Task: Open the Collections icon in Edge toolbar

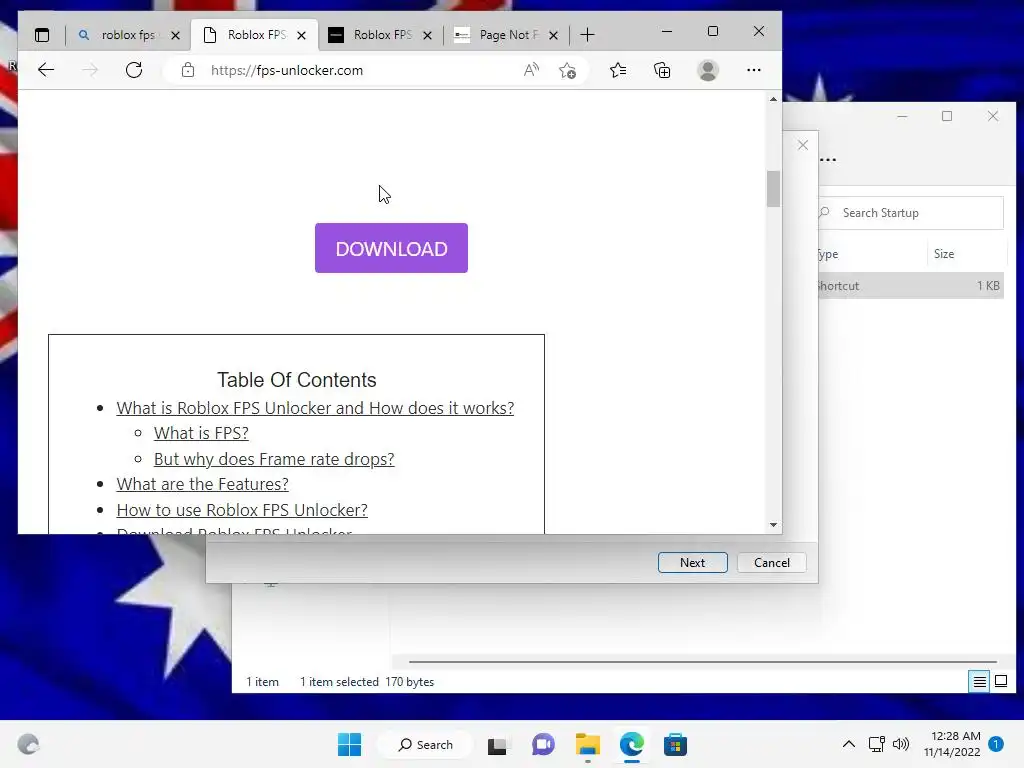Action: 662,70
